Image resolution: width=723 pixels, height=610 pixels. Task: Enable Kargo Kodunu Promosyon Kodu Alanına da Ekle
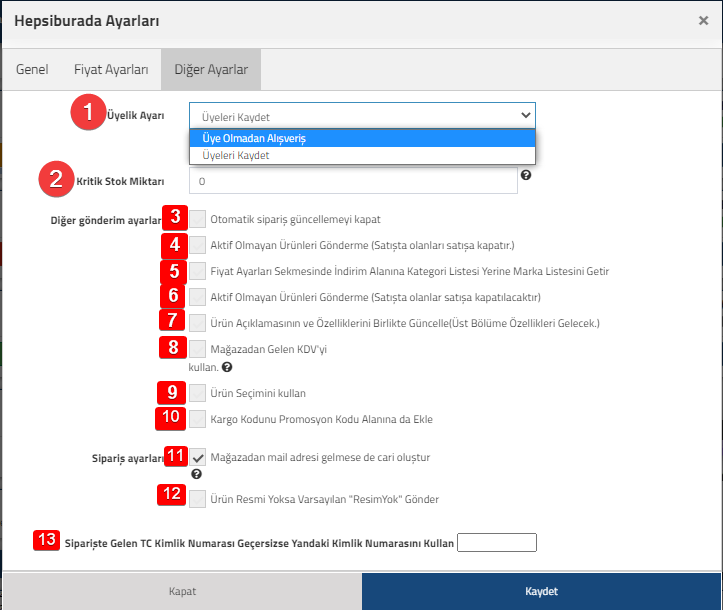tap(198, 419)
